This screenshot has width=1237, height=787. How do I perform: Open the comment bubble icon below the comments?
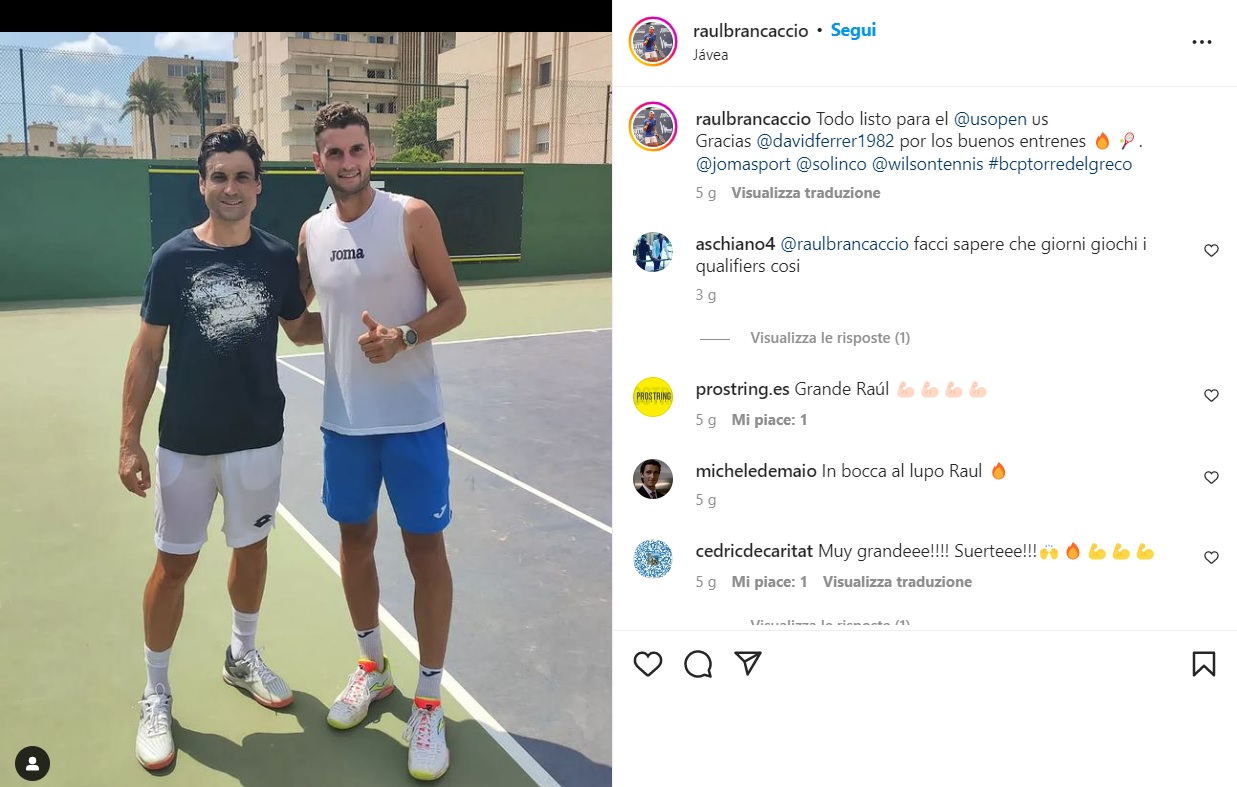pos(698,664)
